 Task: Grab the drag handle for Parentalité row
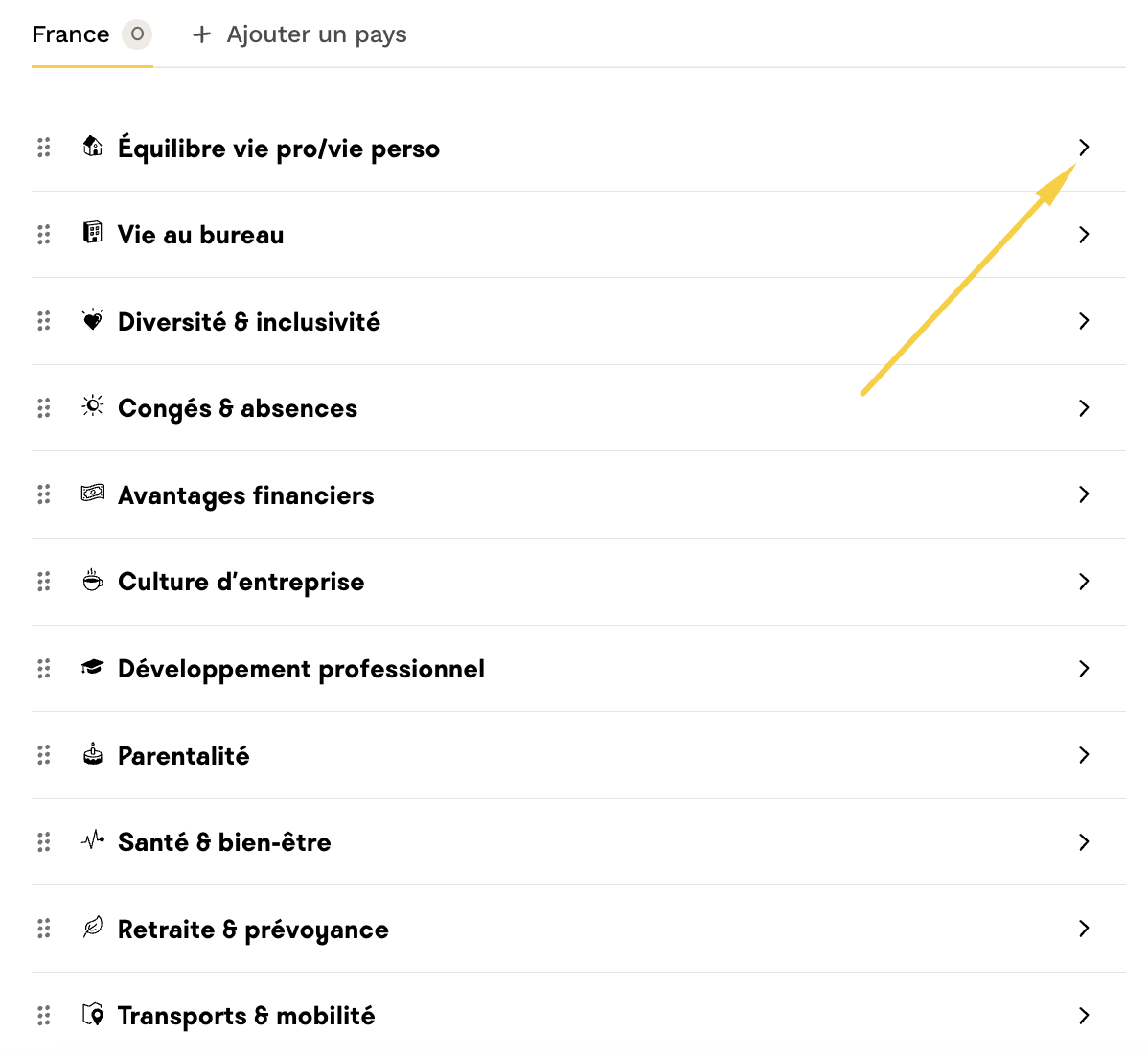click(44, 755)
